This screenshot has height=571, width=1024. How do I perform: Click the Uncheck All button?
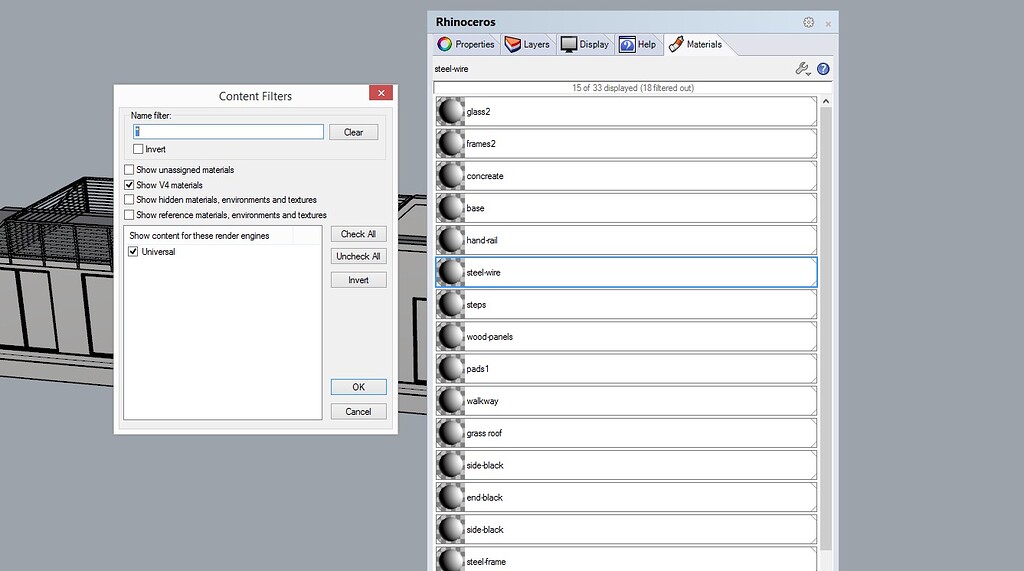pyautogui.click(x=359, y=256)
